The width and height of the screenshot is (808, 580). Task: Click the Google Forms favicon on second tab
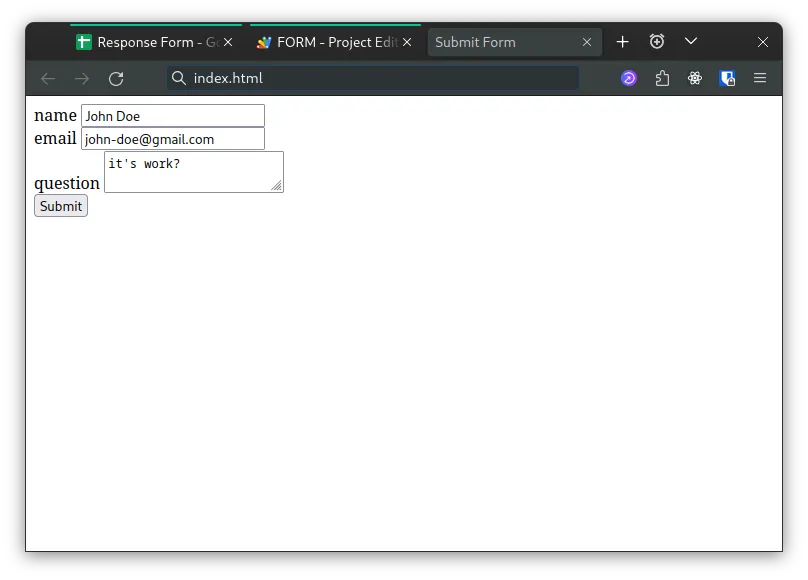pos(265,42)
